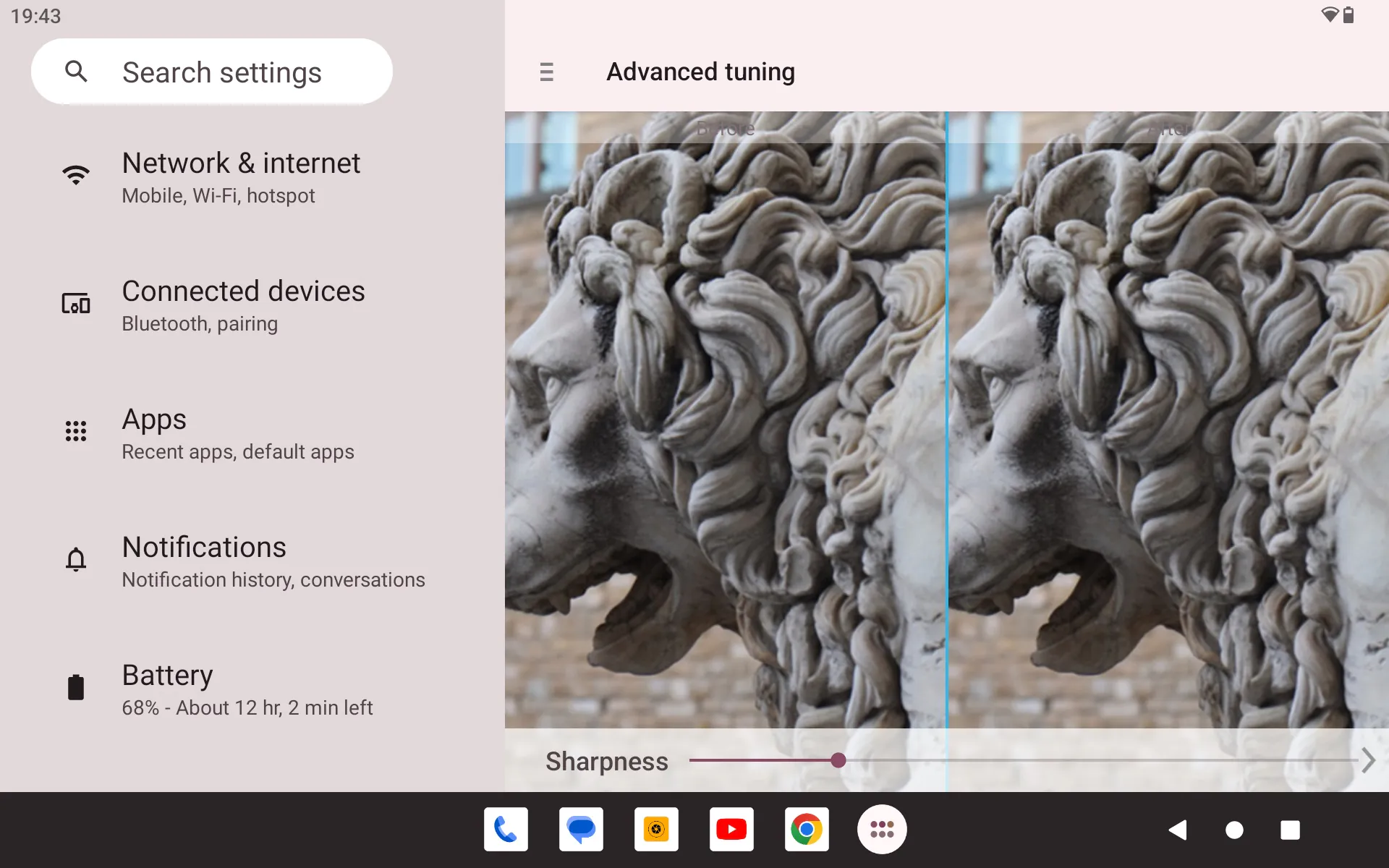Open Connected devices settings
The width and height of the screenshot is (1389, 868).
coord(252,306)
